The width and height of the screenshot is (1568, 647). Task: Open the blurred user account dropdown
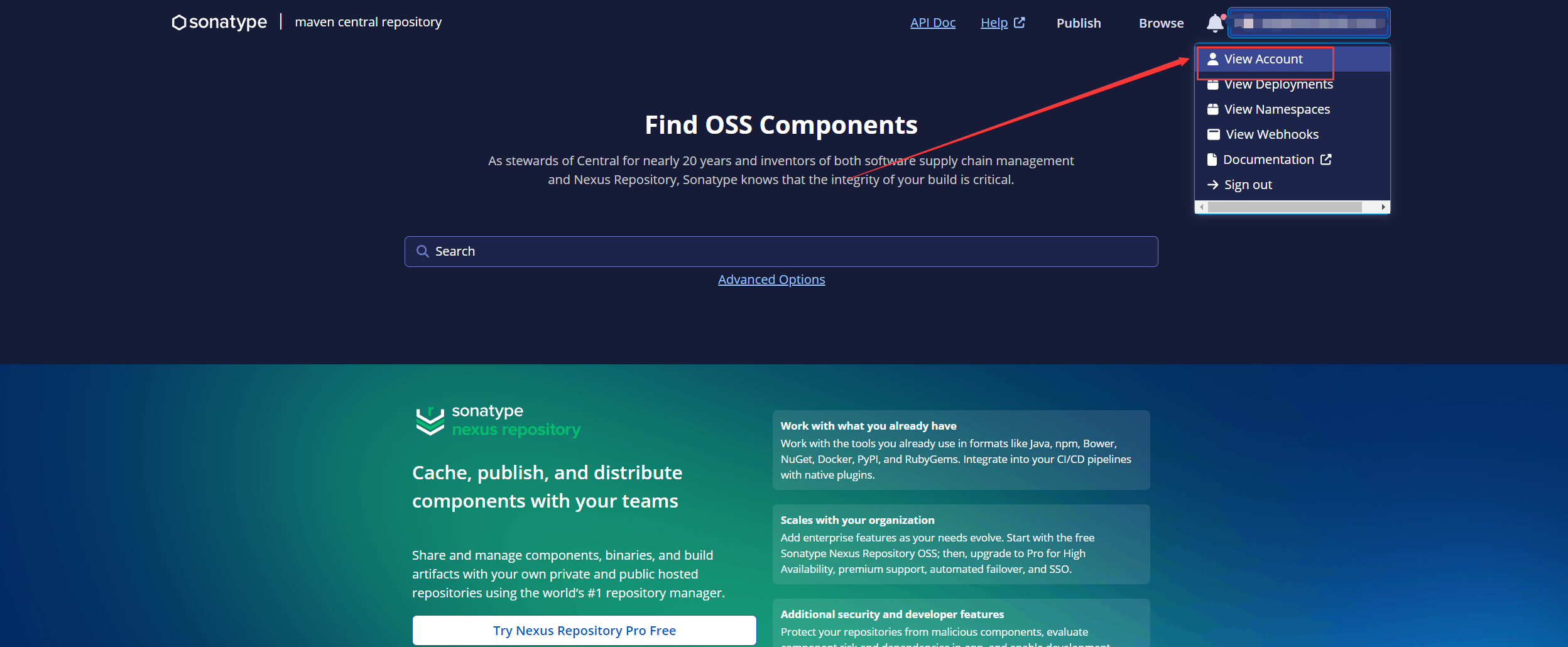pyautogui.click(x=1309, y=23)
